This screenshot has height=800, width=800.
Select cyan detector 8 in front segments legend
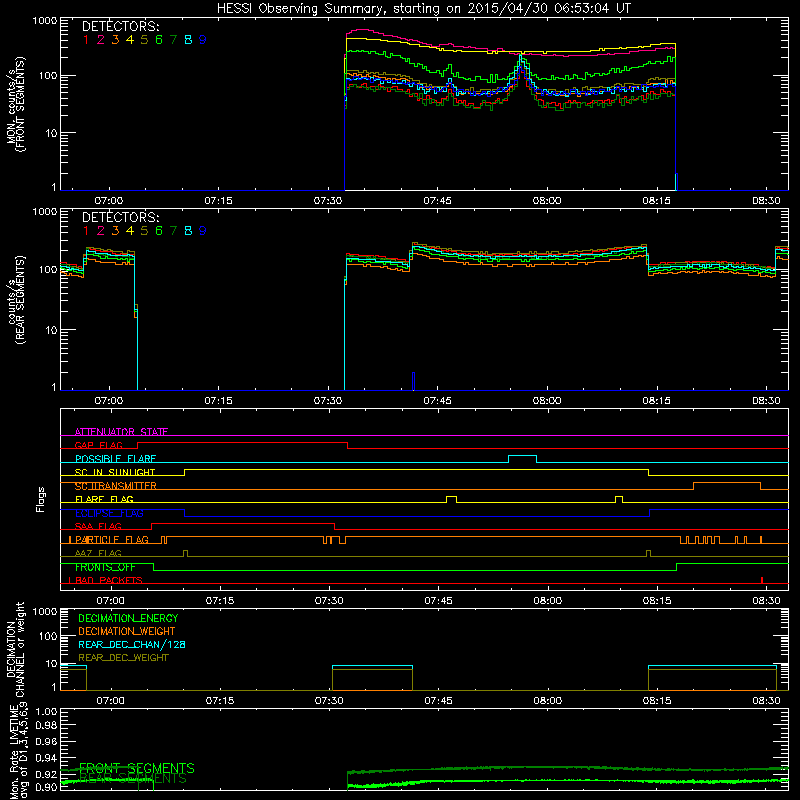point(188,39)
